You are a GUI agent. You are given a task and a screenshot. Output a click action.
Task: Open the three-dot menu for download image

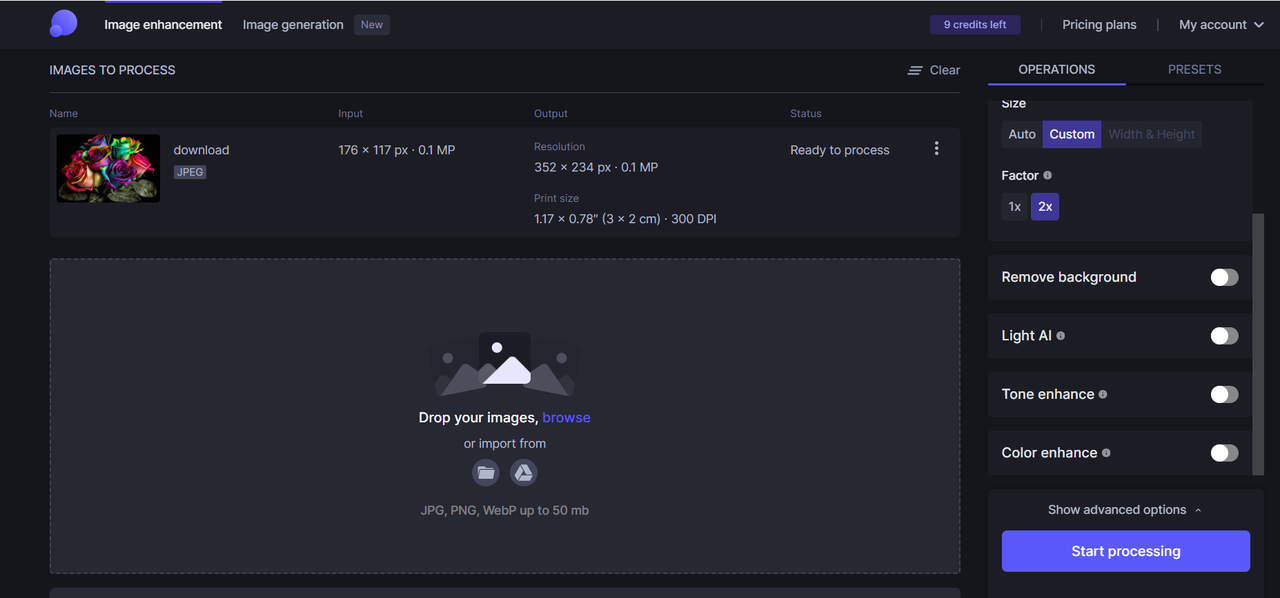coord(936,149)
